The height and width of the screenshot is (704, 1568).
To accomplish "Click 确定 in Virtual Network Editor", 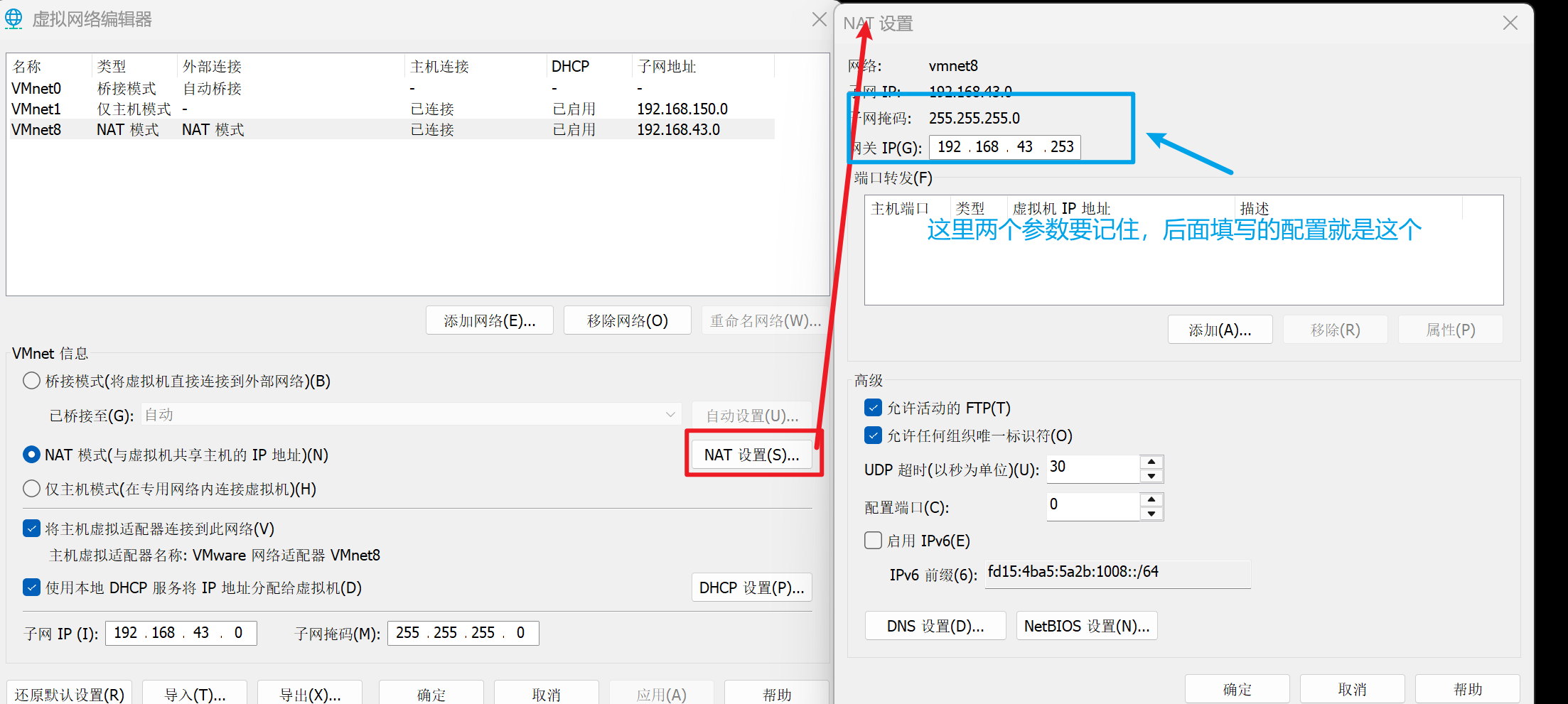I will click(431, 694).
